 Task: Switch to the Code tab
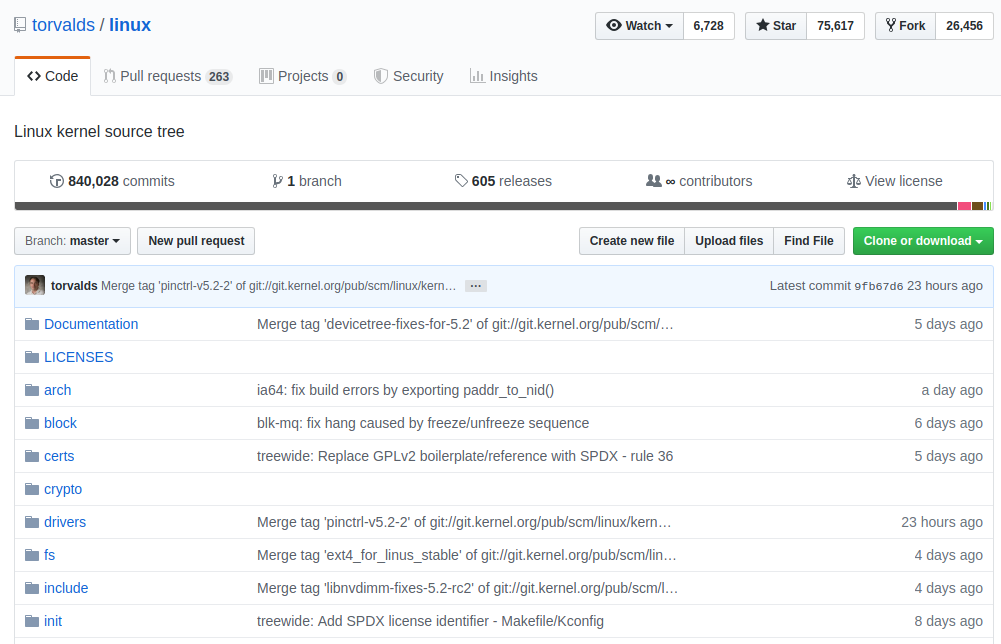pyautogui.click(x=52, y=76)
